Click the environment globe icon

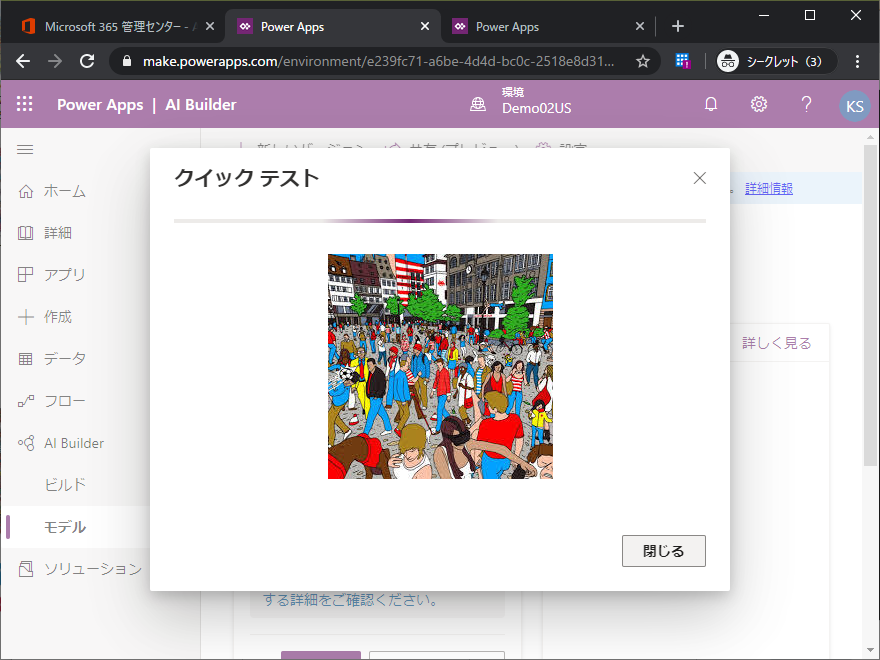coord(478,104)
